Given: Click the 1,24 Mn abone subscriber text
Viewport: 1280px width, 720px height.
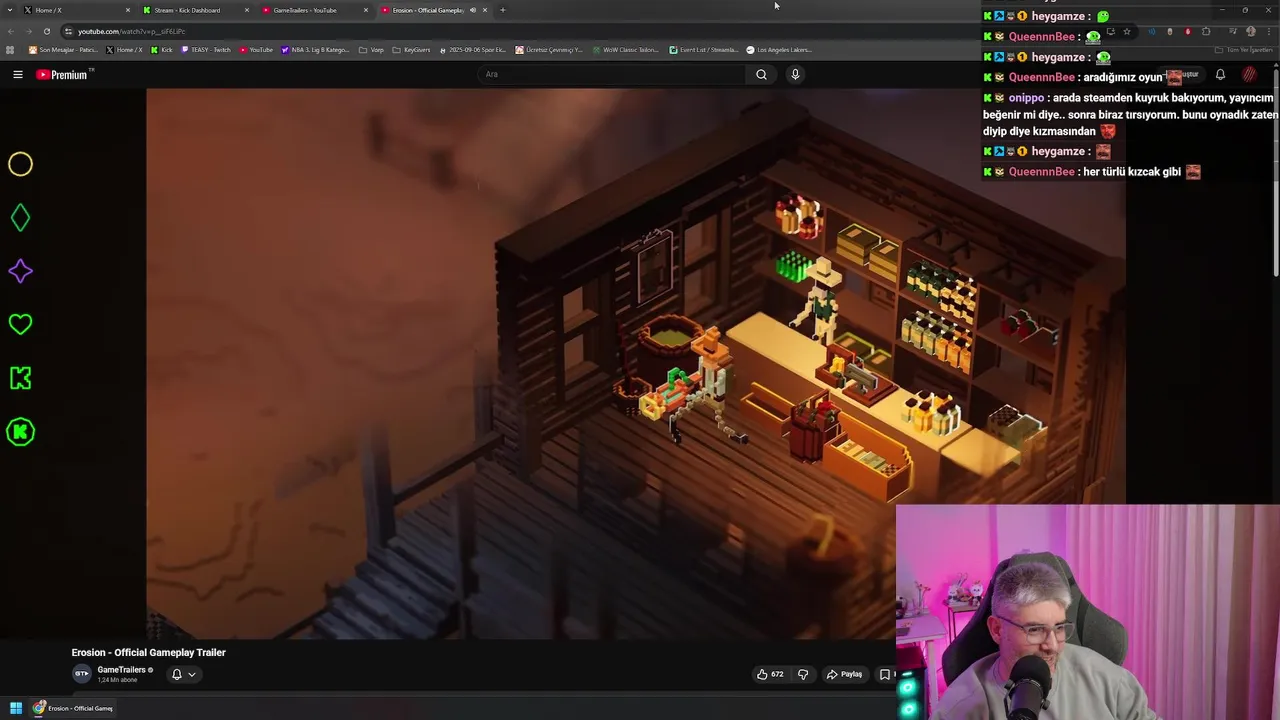Looking at the screenshot, I should [x=118, y=680].
